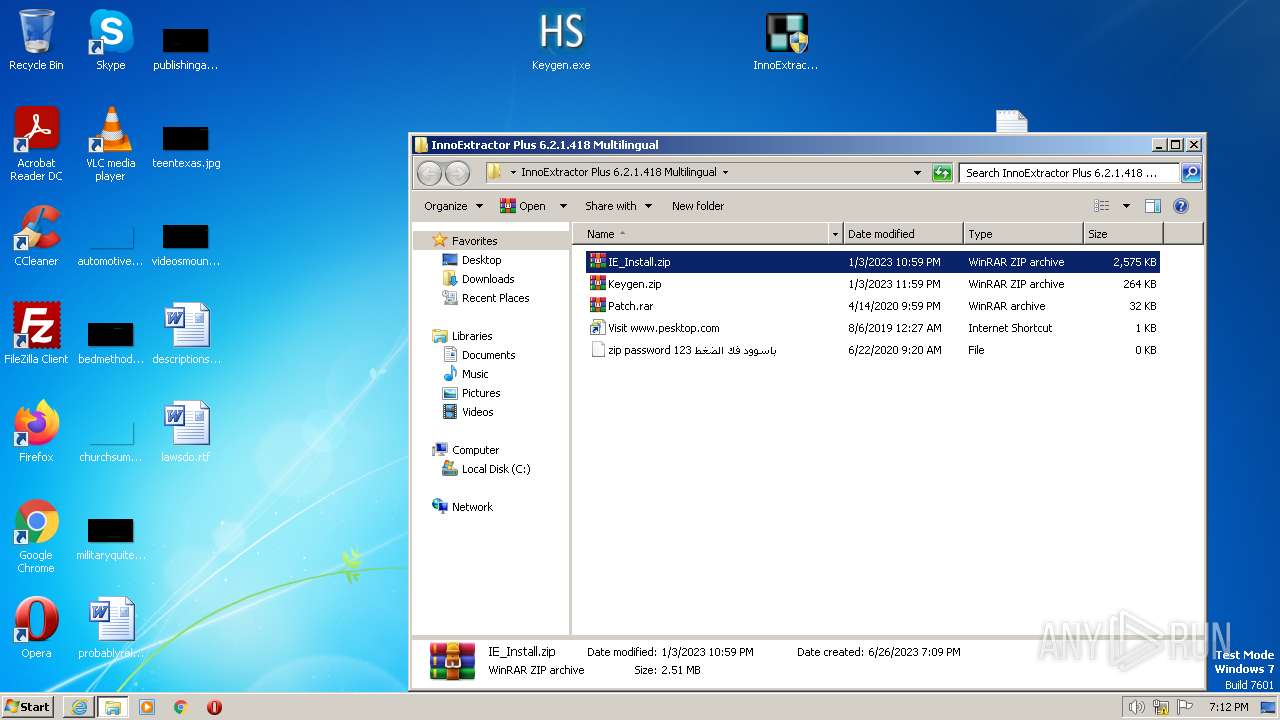Click Open in the Explorer toolbar
The height and width of the screenshot is (720, 1280).
pos(523,206)
